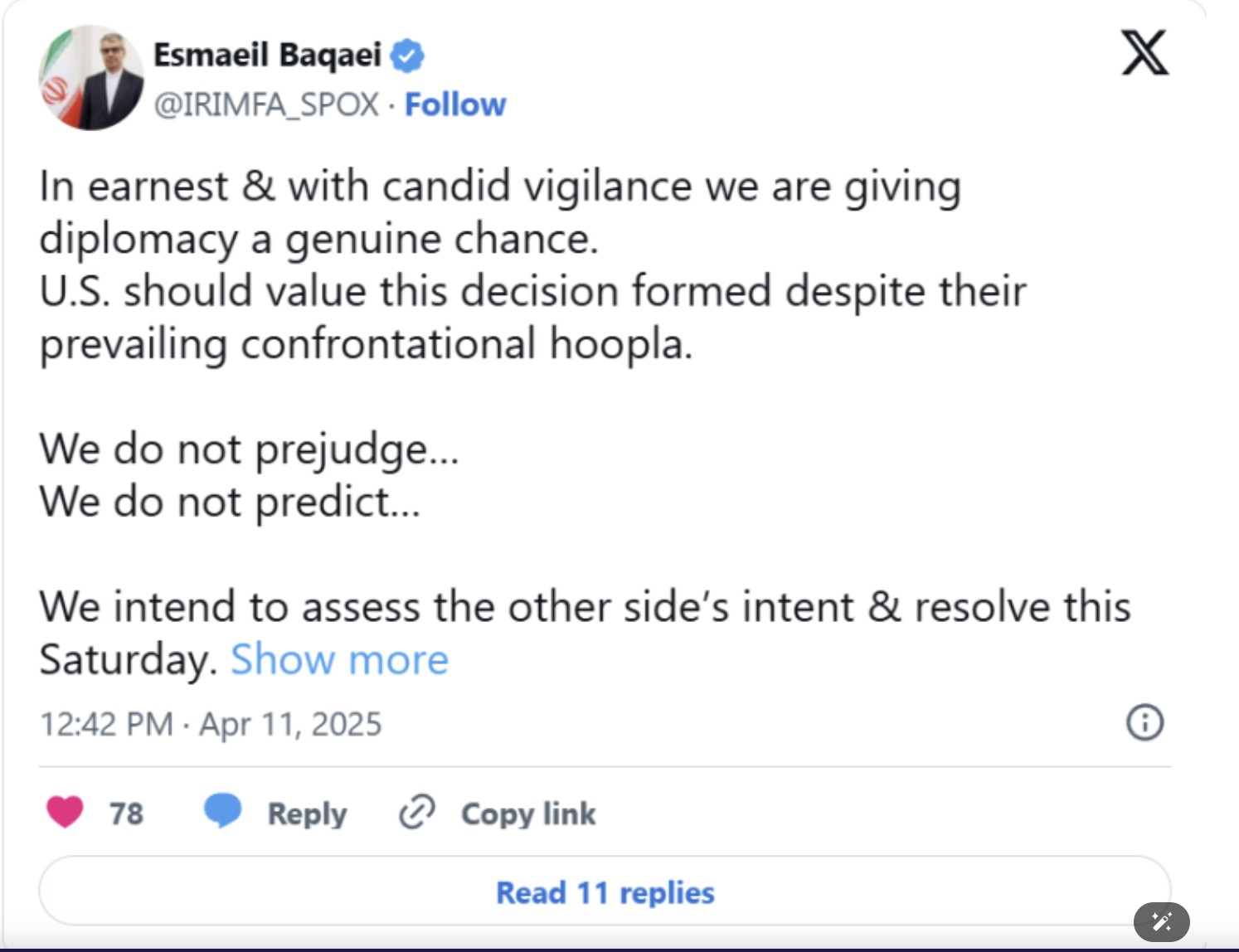
Task: Open the circled info icon beside the timestamp
Action: click(1144, 722)
